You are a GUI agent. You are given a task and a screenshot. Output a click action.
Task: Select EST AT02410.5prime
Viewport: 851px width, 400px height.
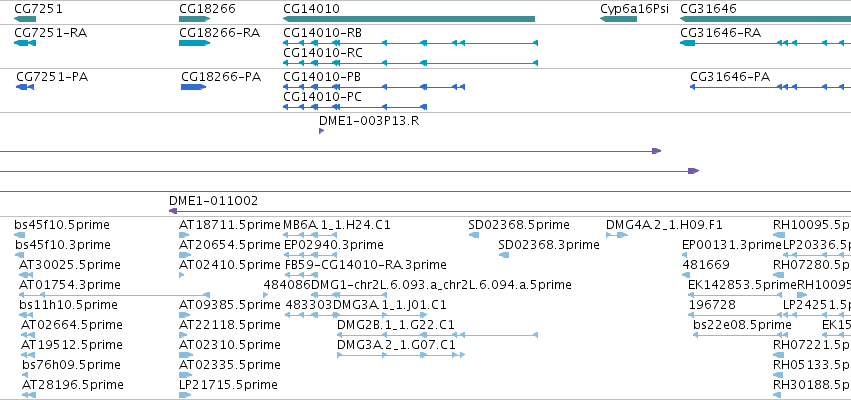(230, 265)
